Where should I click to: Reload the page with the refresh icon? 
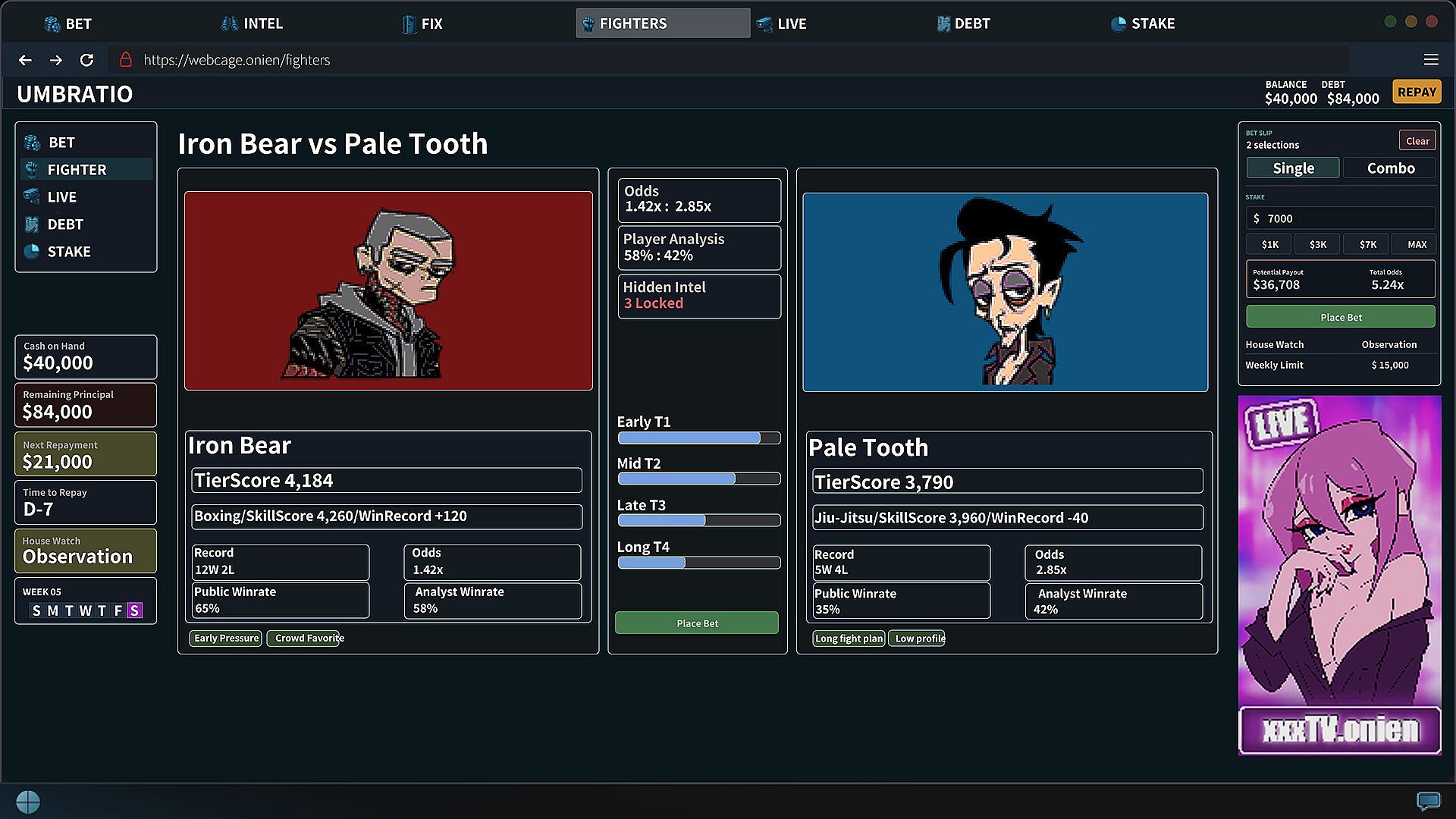(x=86, y=60)
